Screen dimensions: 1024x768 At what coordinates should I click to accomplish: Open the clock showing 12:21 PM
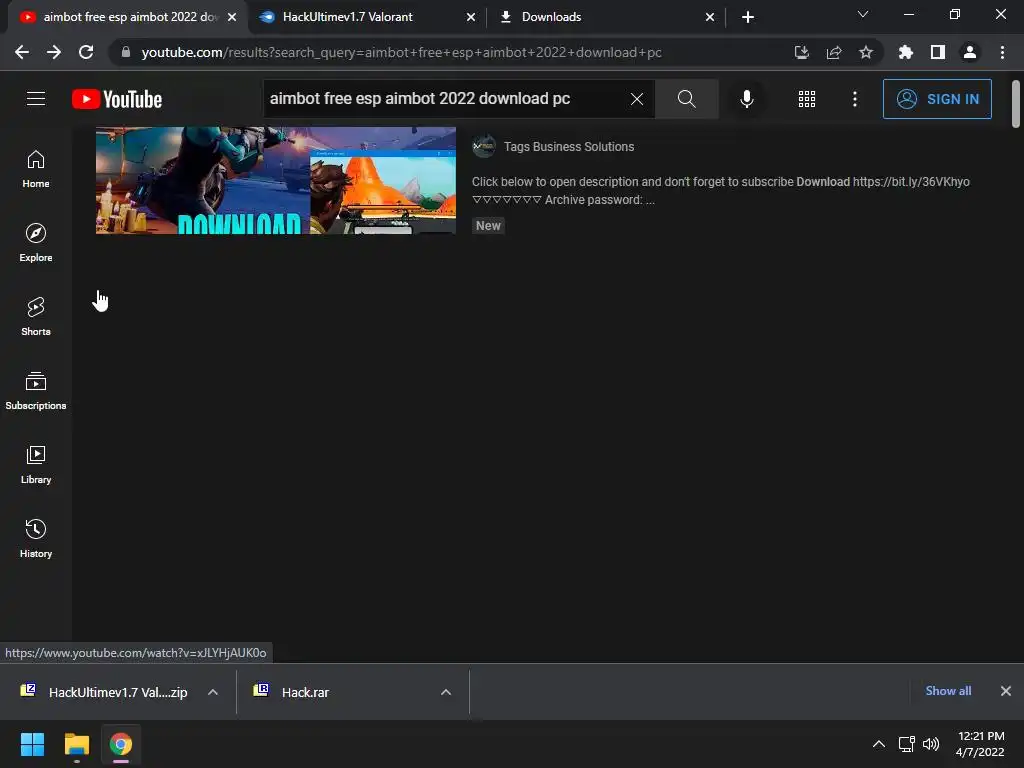pos(980,744)
